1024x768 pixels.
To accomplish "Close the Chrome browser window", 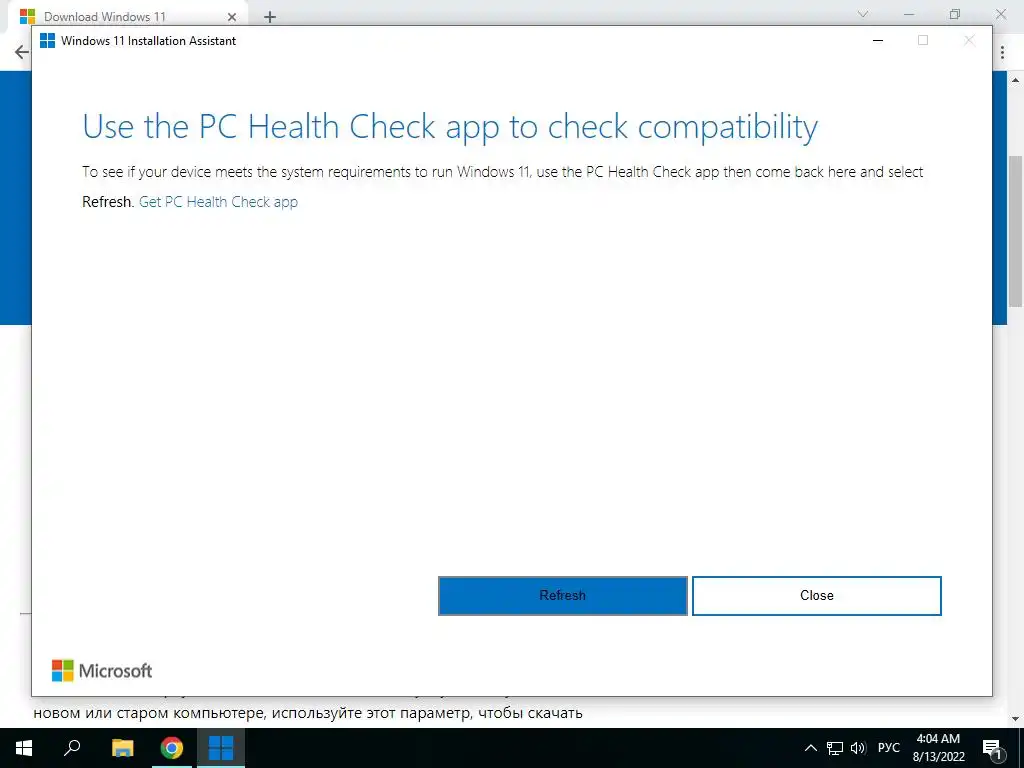I will (x=1000, y=14).
